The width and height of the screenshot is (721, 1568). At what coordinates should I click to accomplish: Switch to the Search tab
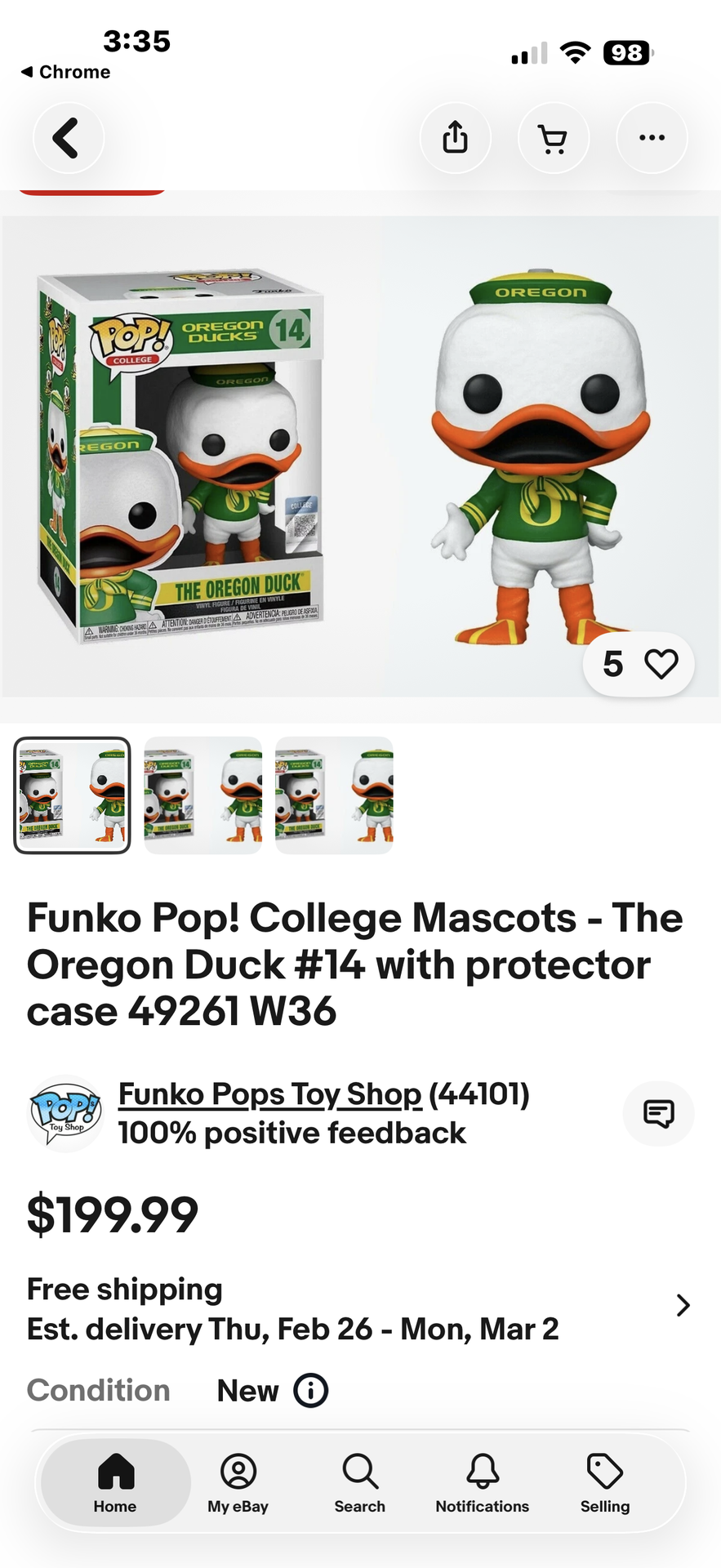[x=359, y=1482]
